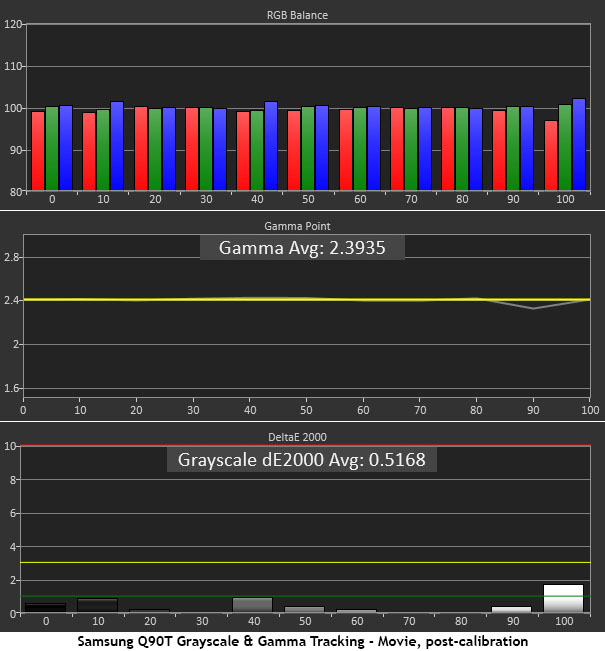This screenshot has width=605, height=651.
Task: Click the Gamma Point chart title
Action: tap(302, 227)
